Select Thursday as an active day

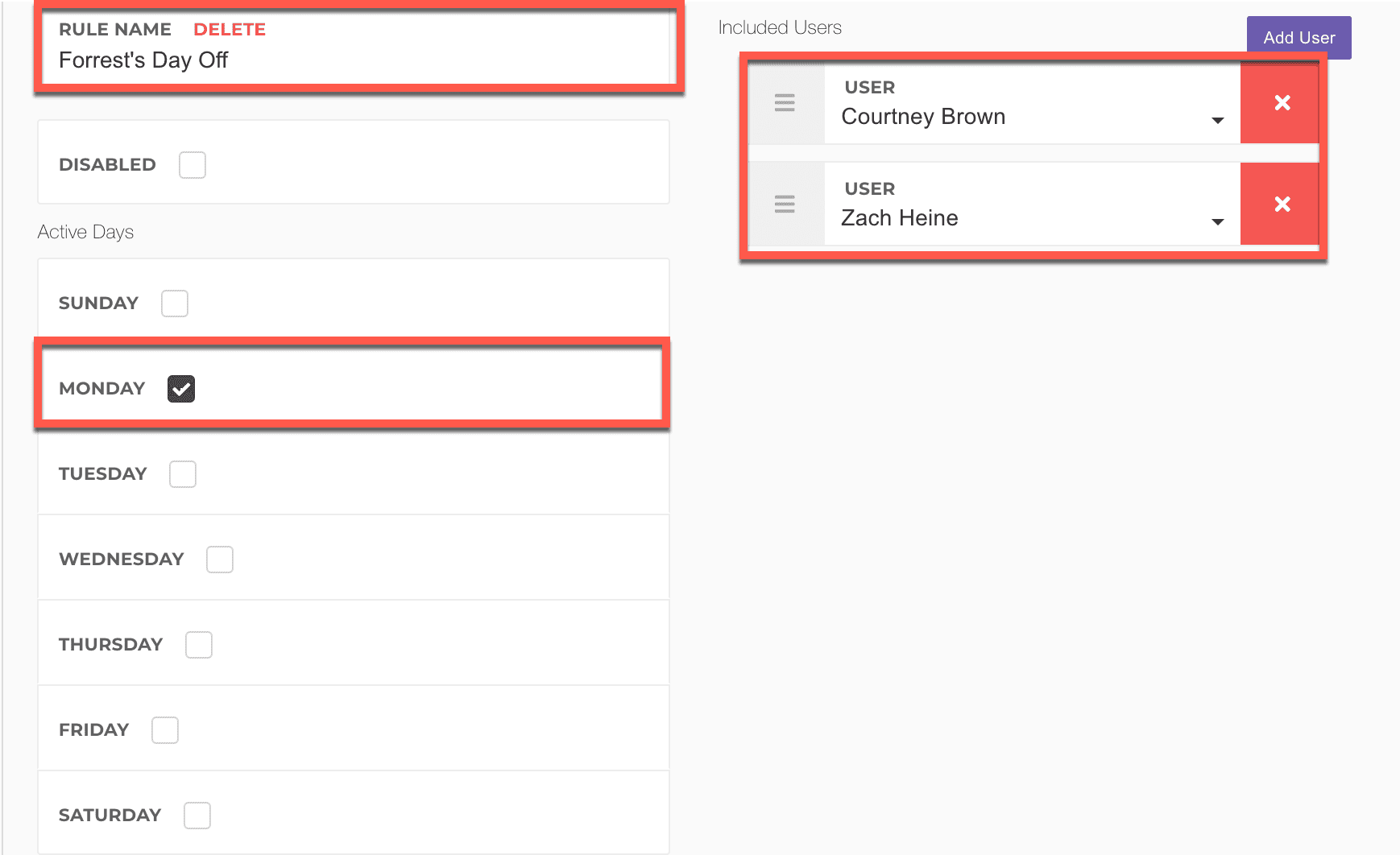(199, 645)
